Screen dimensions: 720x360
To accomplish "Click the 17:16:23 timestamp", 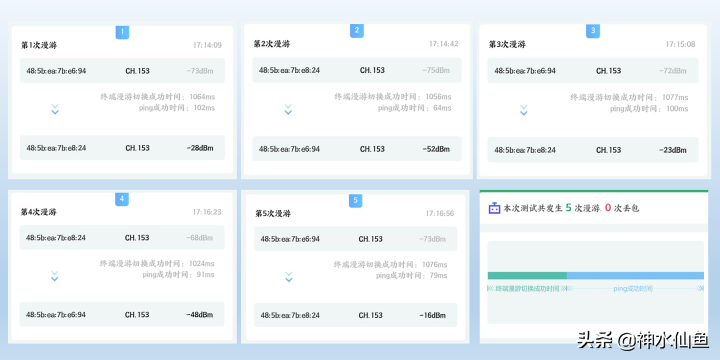I will 207,212.
